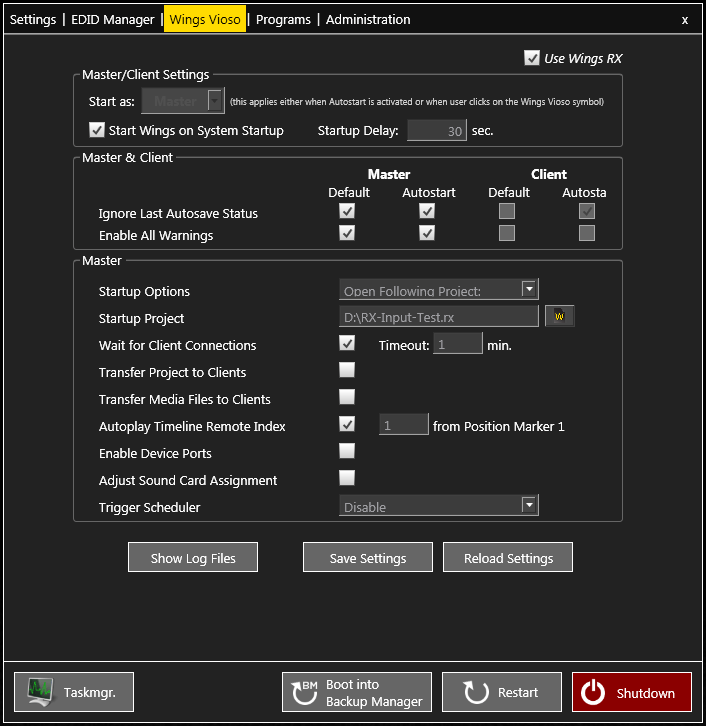The height and width of the screenshot is (726, 706).
Task: Click the Startup Delay seconds field
Action: pyautogui.click(x=437, y=130)
